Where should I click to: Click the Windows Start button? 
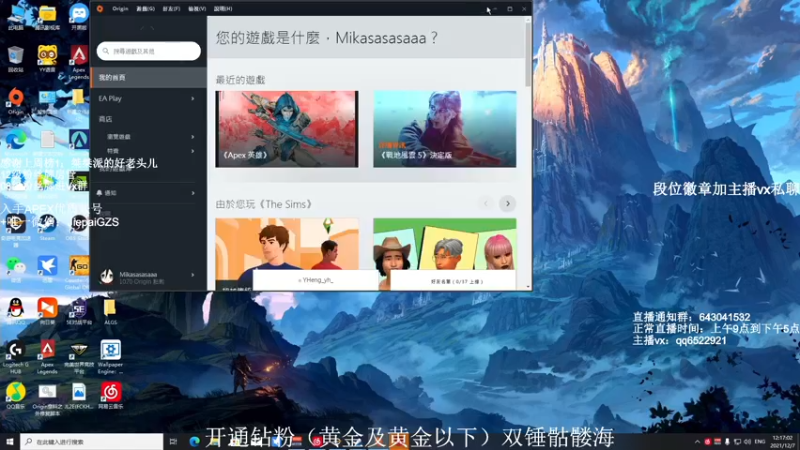click(10, 441)
